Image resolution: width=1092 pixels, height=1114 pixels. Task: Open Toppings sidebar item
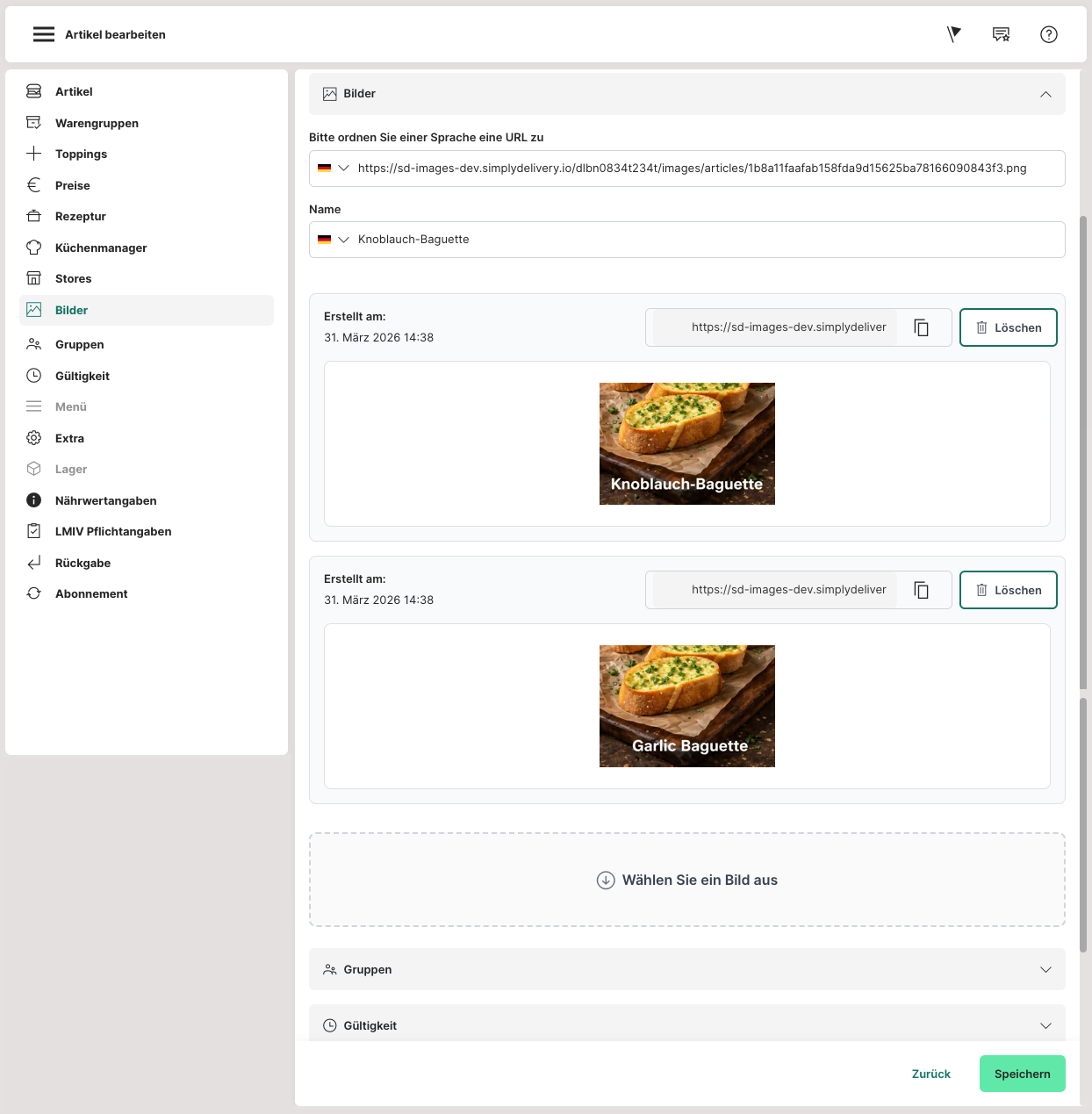tap(81, 154)
